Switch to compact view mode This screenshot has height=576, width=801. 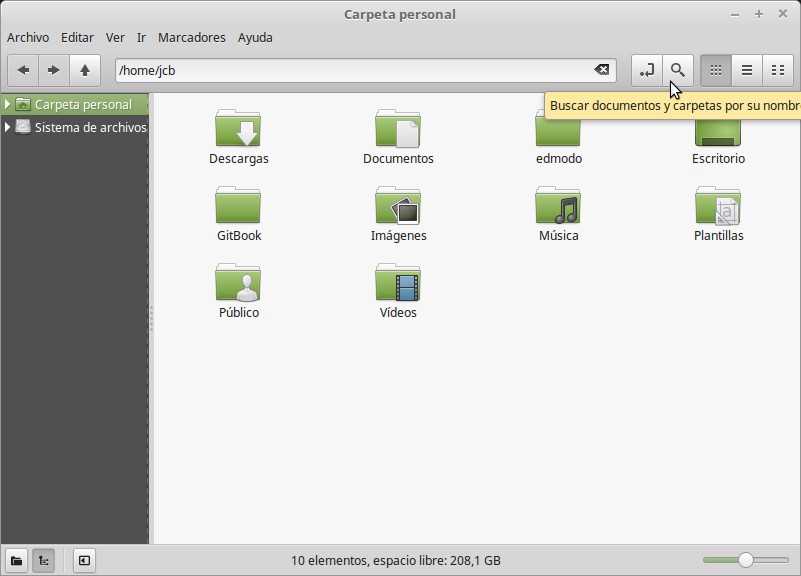coord(779,70)
